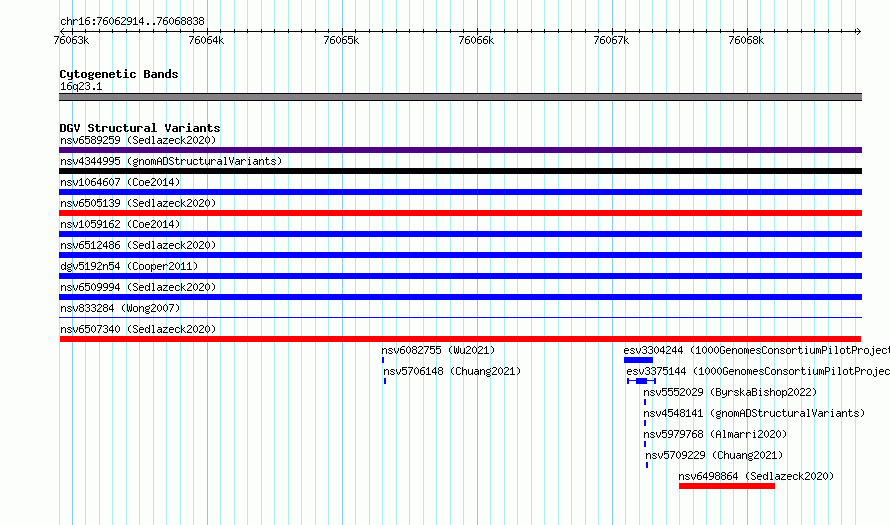
Task: Select the nsv1059162 (Coe2014) blue bar
Action: coord(460,234)
